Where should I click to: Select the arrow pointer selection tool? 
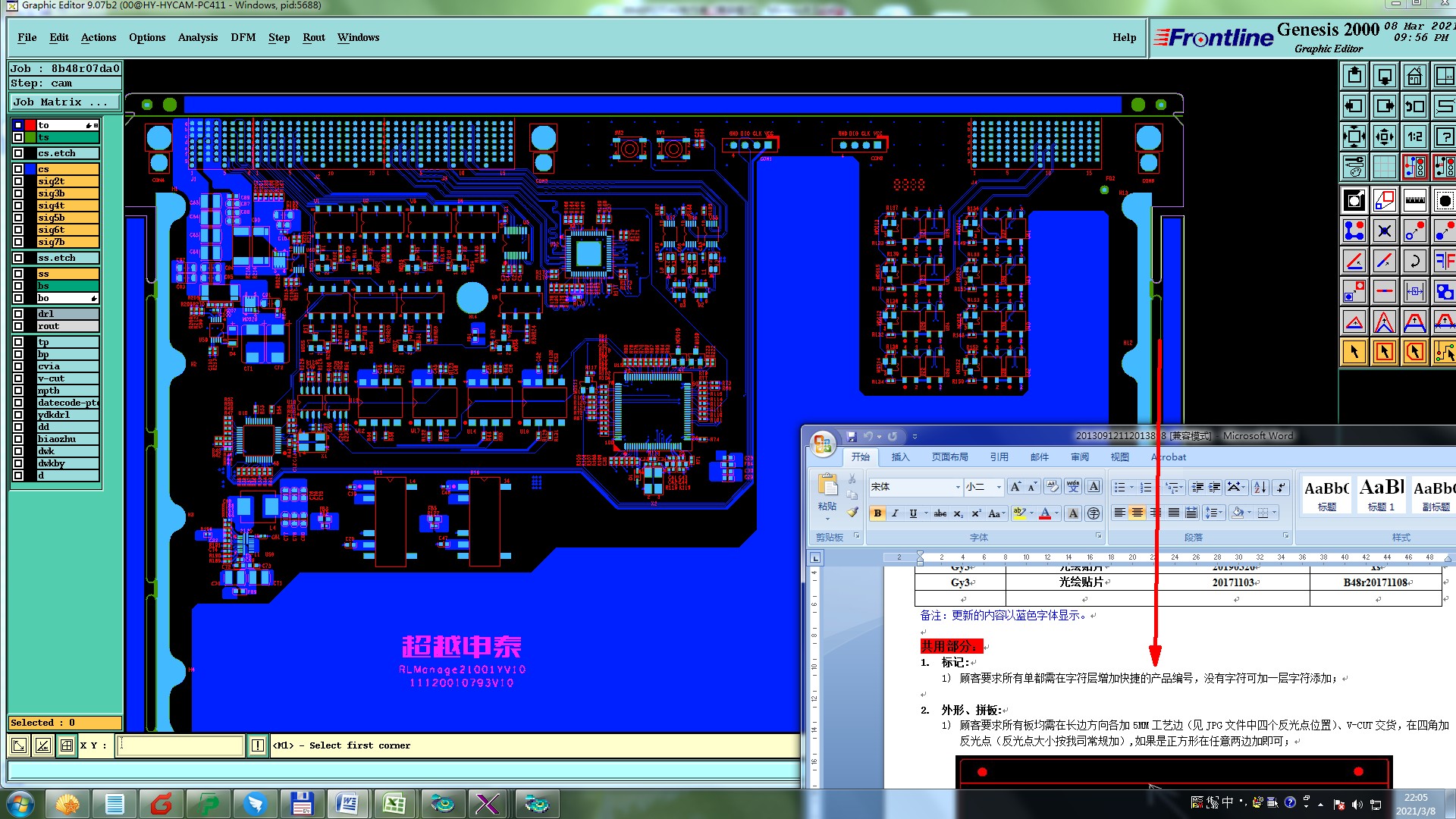1354,352
